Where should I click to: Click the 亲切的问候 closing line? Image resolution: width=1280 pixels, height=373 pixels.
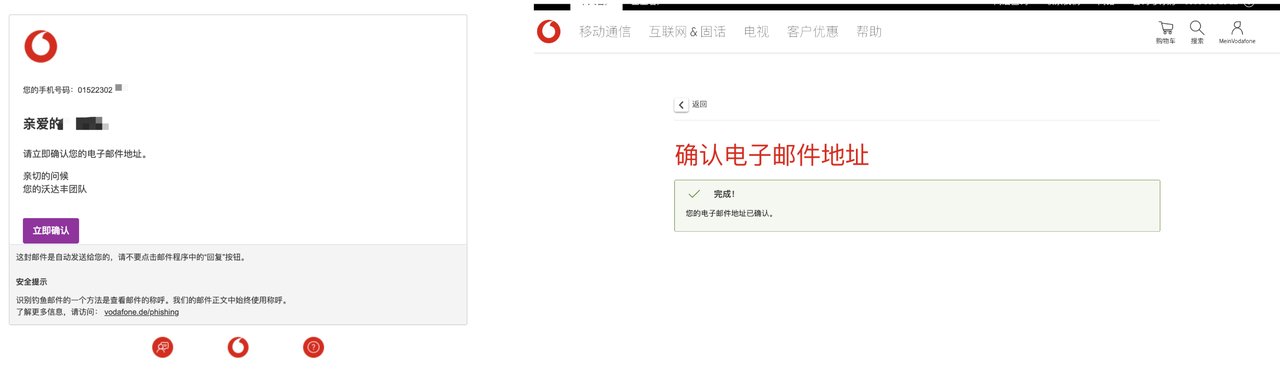tap(46, 175)
